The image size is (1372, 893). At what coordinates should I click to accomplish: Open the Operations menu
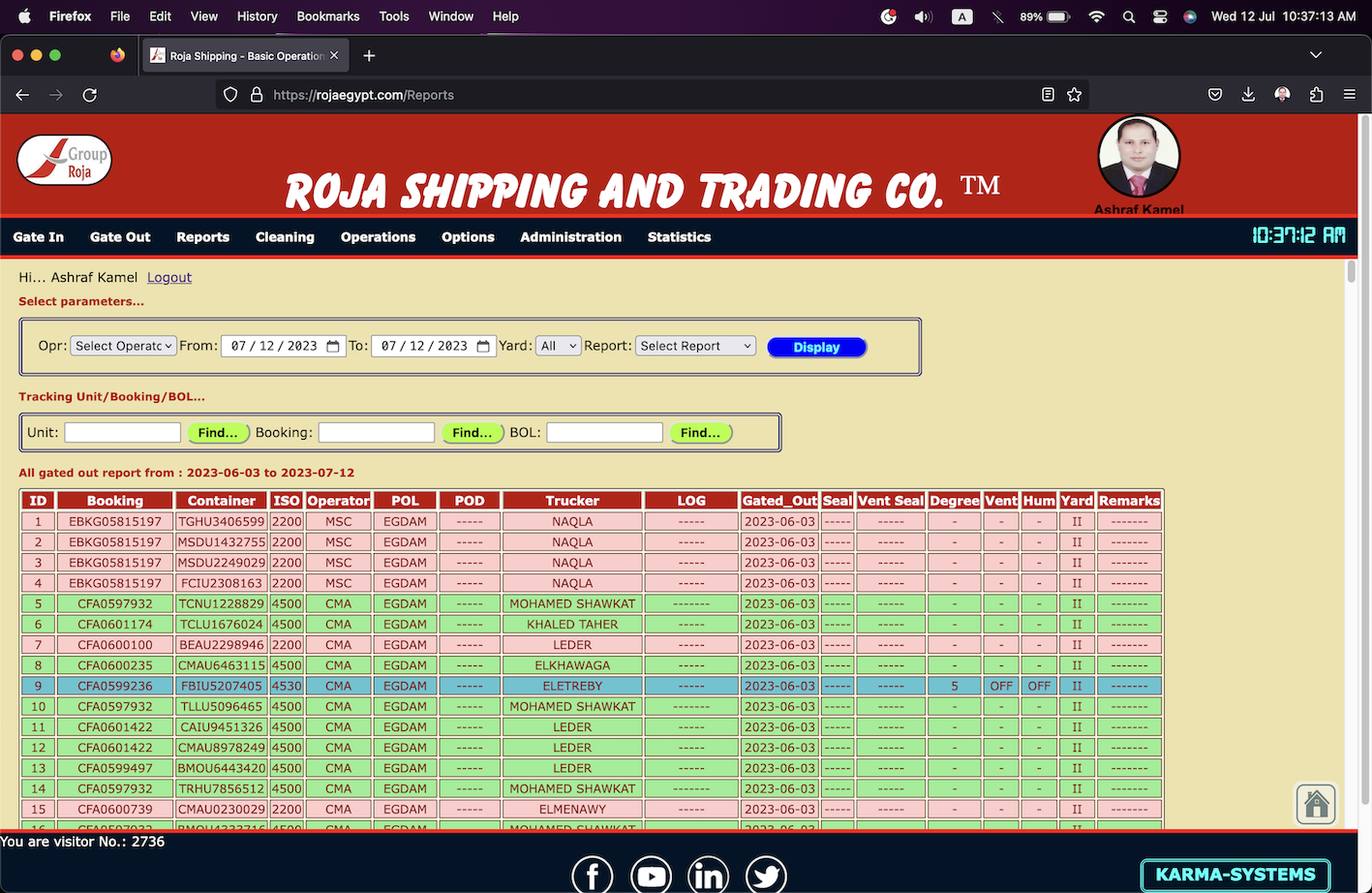point(378,236)
